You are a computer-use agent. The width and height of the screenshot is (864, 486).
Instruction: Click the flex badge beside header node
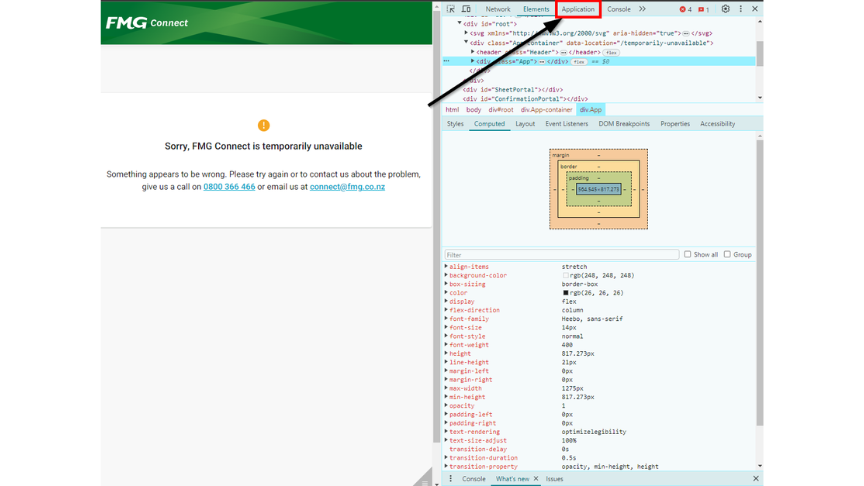coord(611,52)
